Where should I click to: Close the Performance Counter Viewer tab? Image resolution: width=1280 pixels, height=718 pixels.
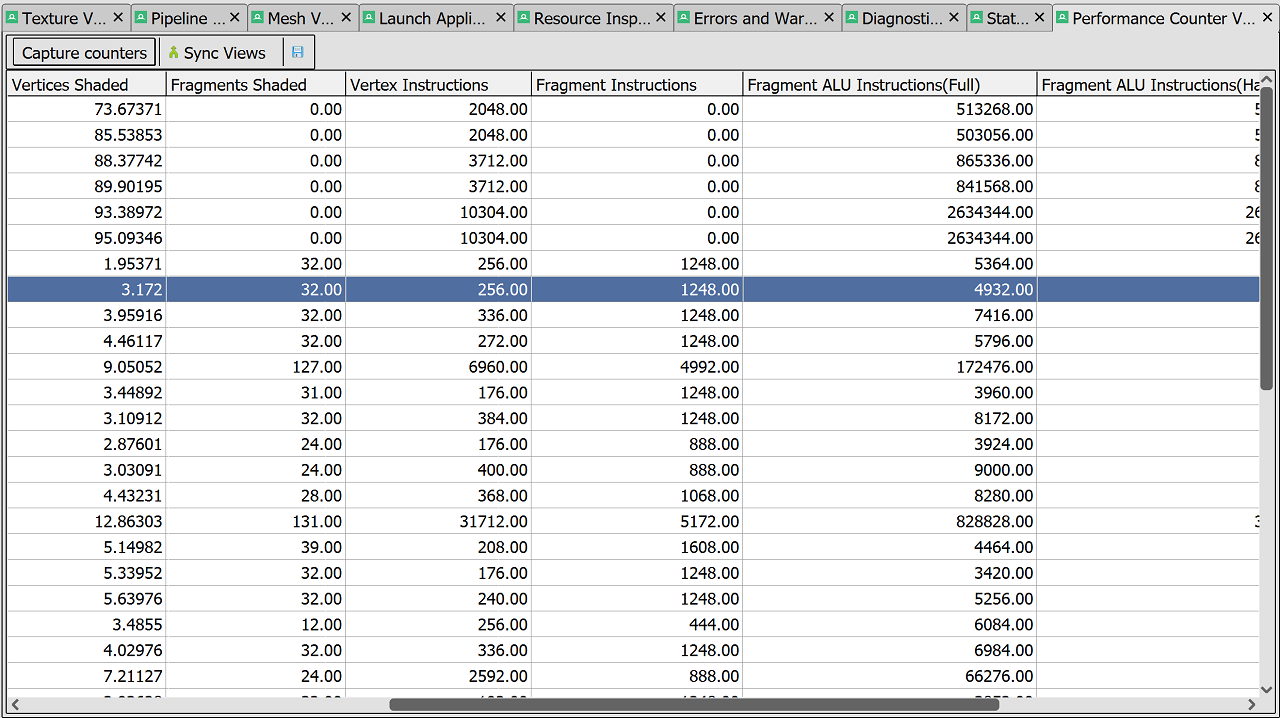pyautogui.click(x=1266, y=18)
